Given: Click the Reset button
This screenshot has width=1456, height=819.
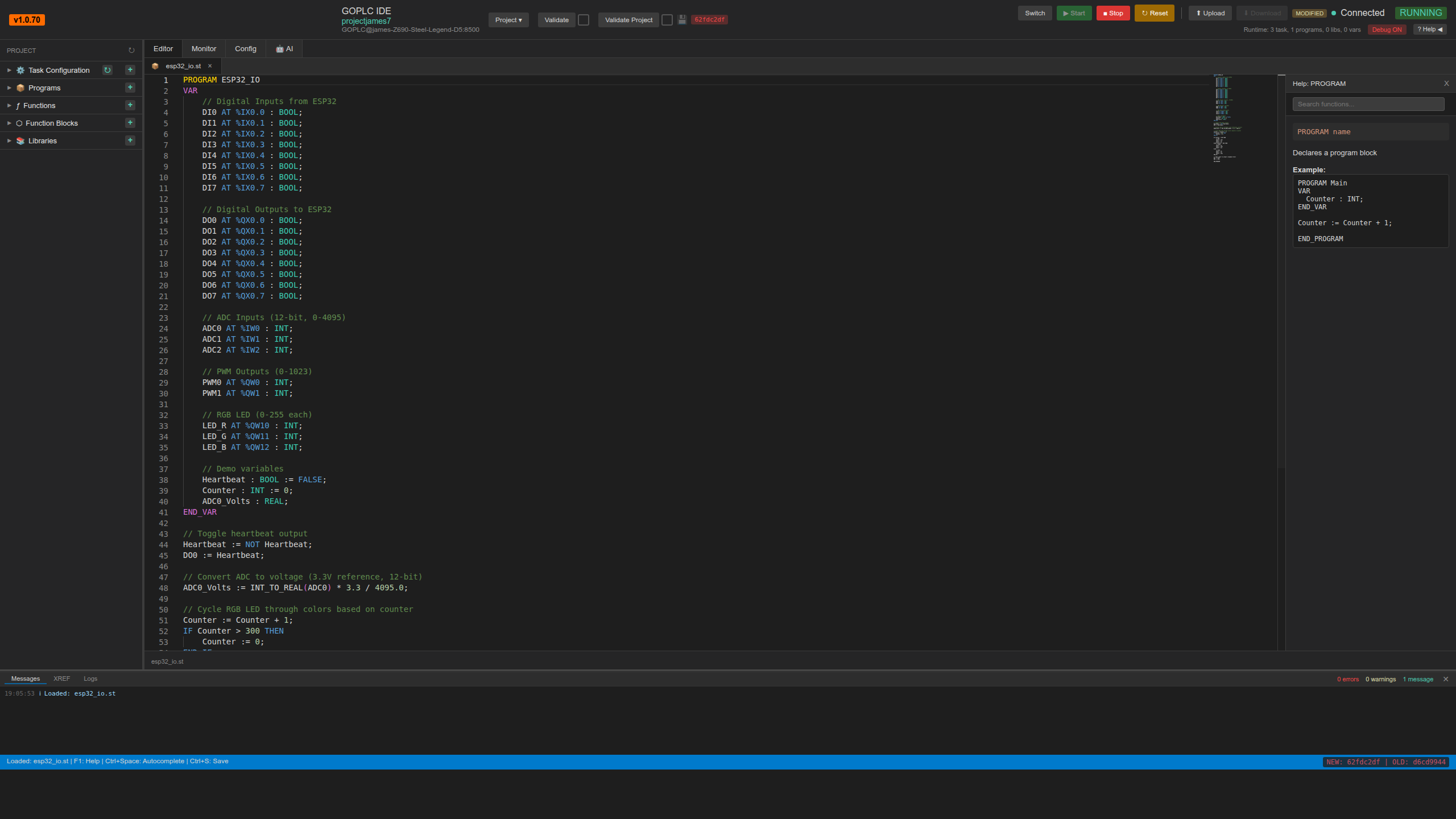Looking at the screenshot, I should point(1155,13).
